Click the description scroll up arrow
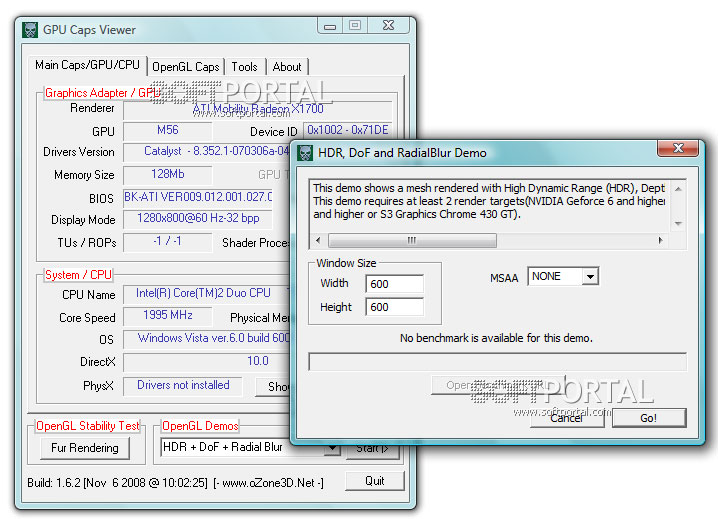 [678, 189]
